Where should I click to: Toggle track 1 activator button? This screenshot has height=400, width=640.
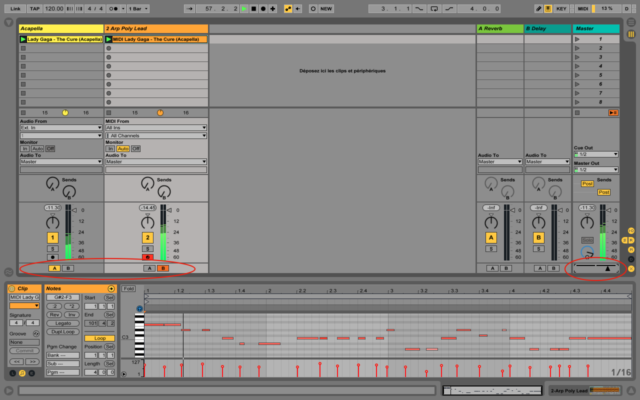point(52,238)
